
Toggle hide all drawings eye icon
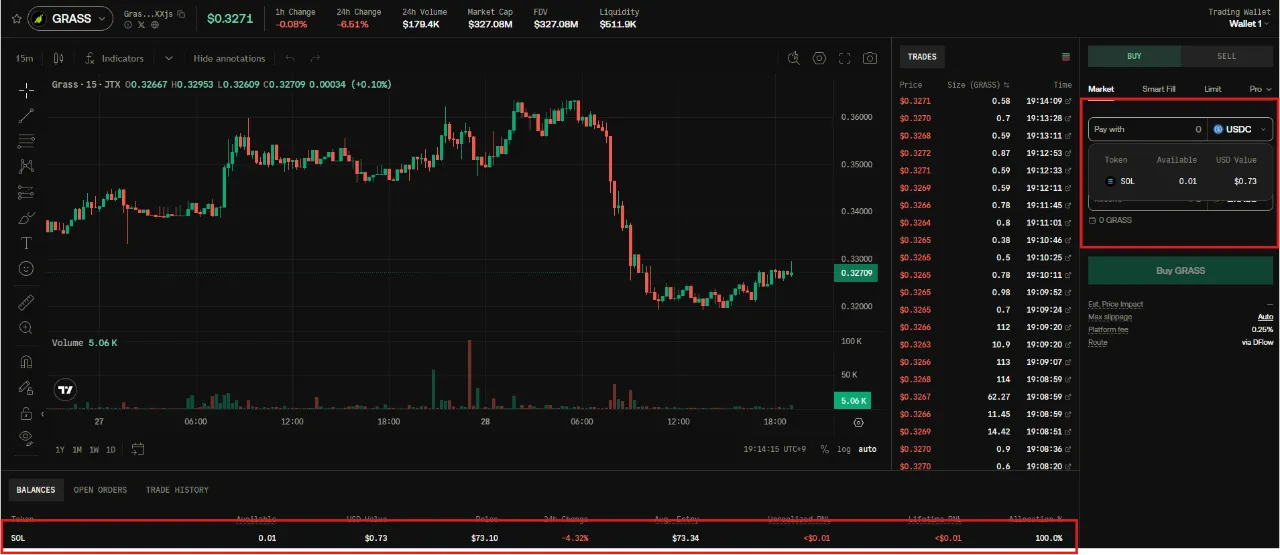tap(27, 437)
